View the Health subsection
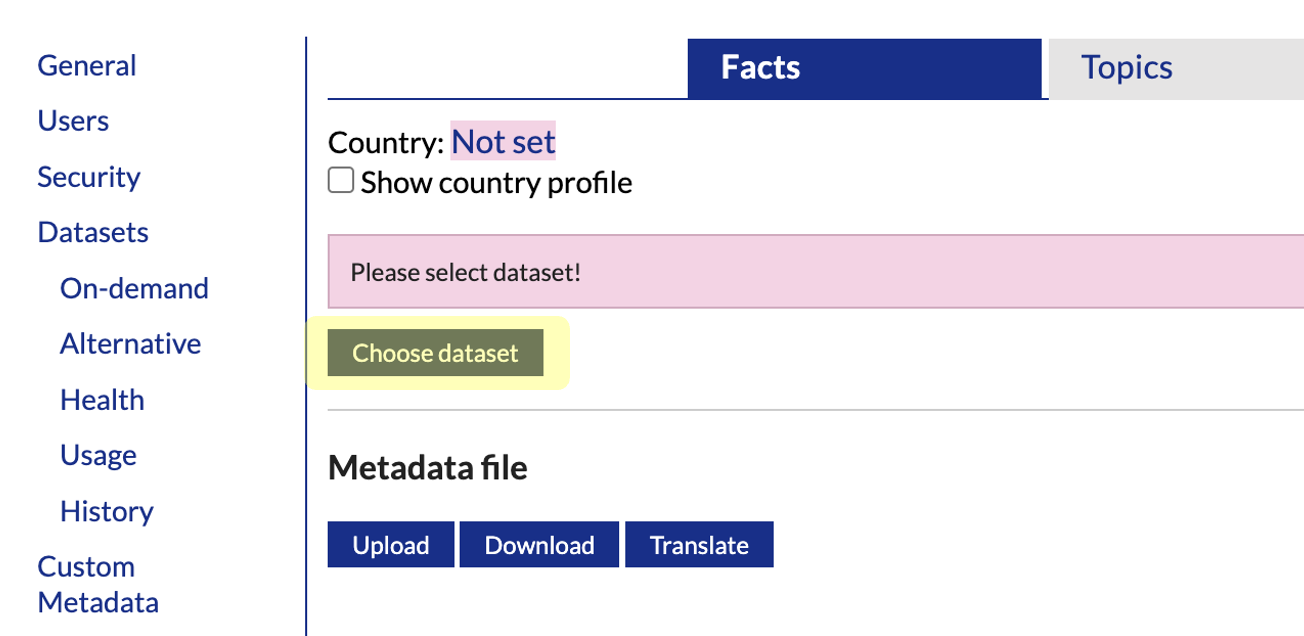Image resolution: width=1304 pixels, height=636 pixels. (x=102, y=400)
